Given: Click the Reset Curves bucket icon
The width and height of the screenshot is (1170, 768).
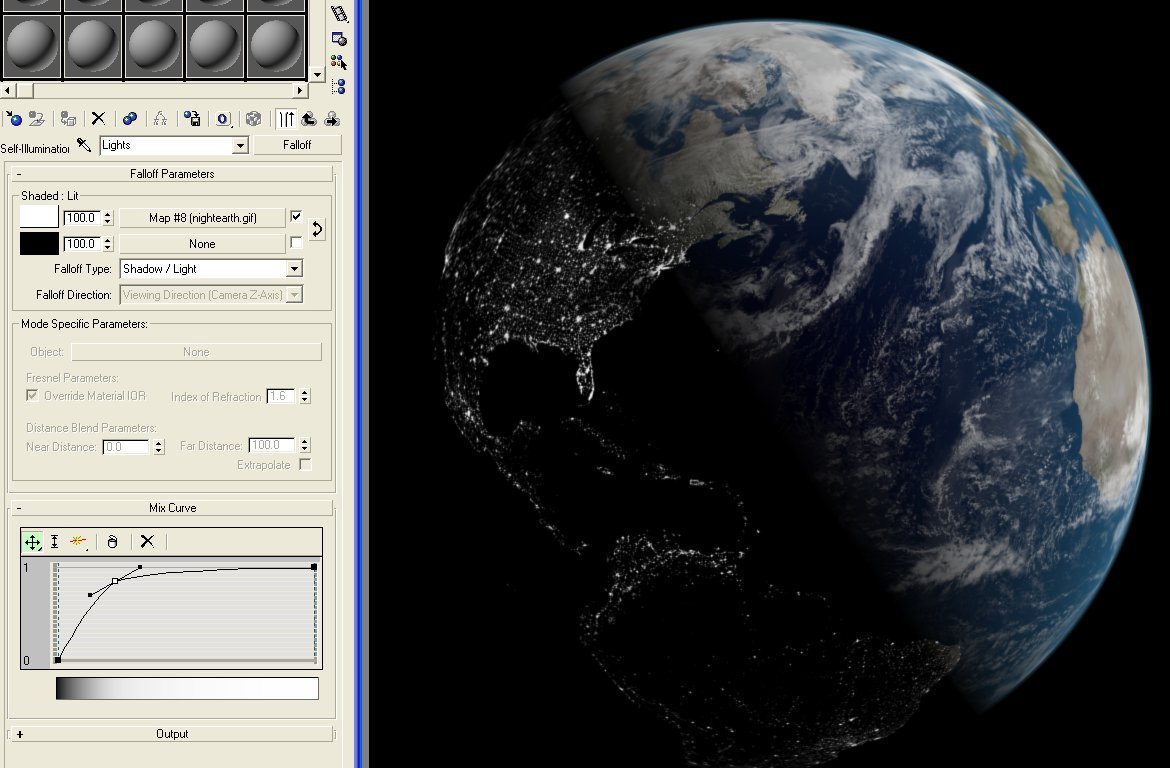Looking at the screenshot, I should (113, 542).
